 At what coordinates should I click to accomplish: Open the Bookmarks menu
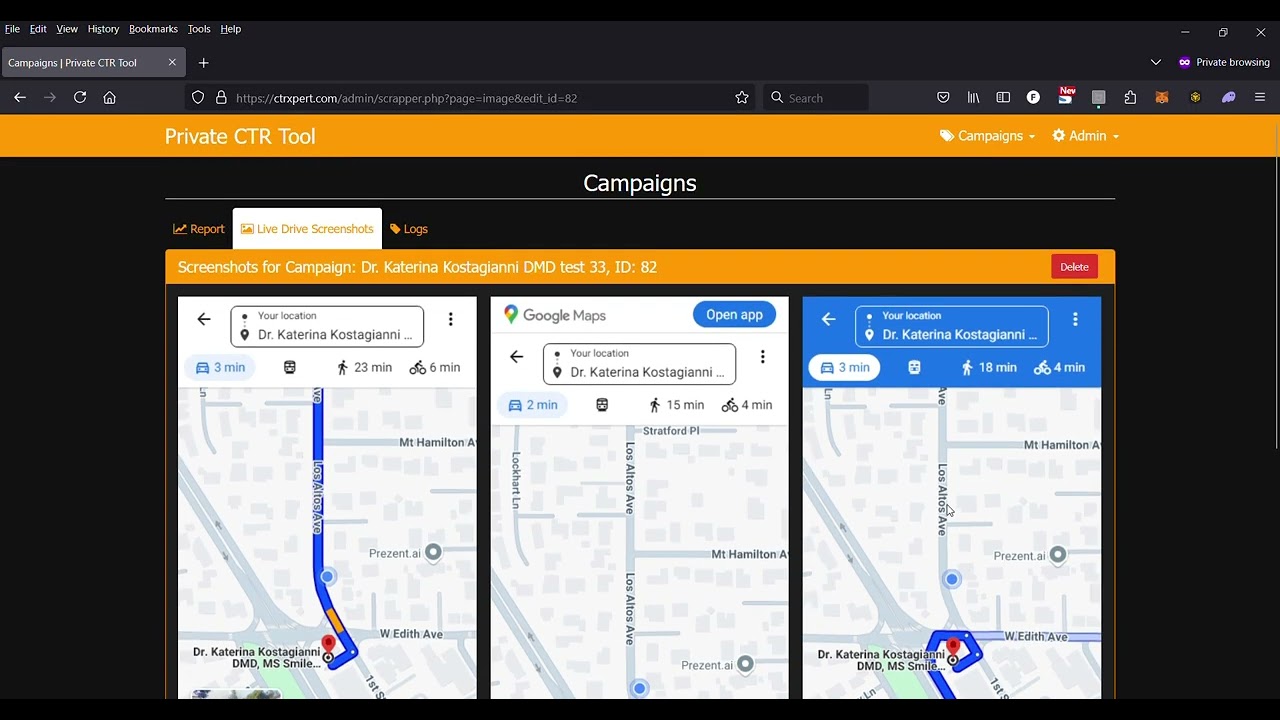pyautogui.click(x=153, y=29)
